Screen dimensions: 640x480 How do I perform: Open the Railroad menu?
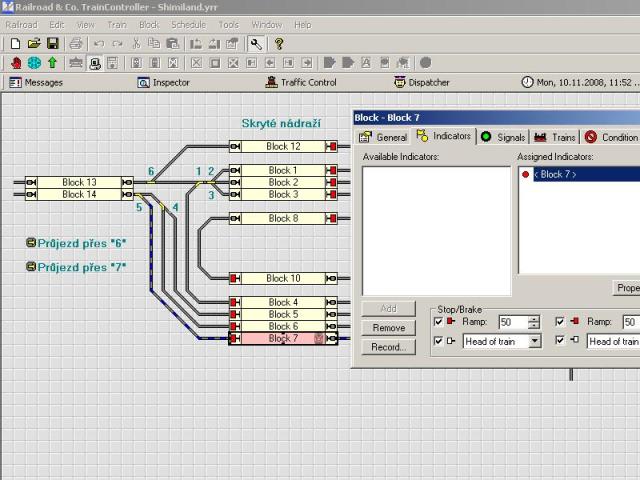pos(22,25)
